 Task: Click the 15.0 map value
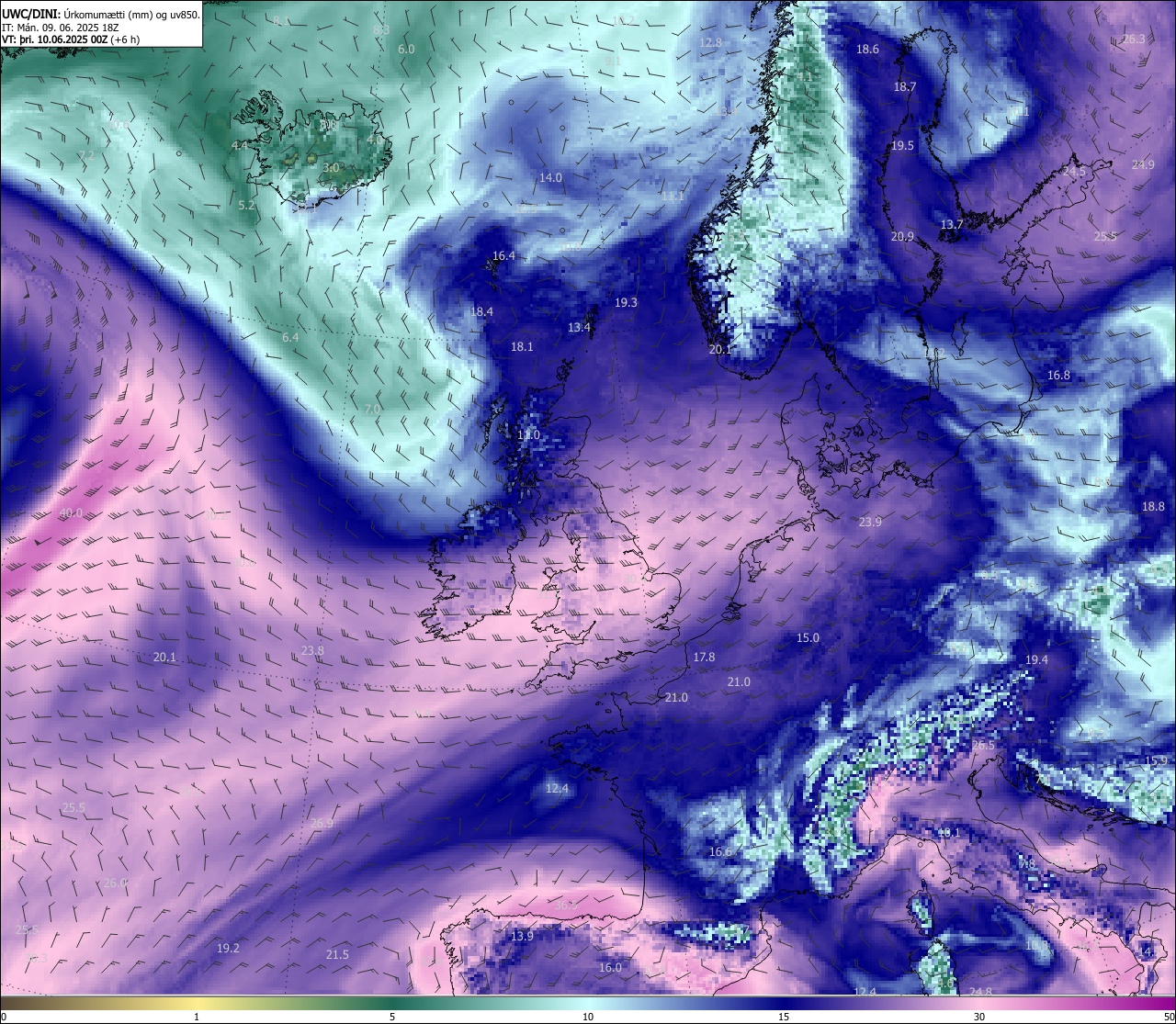[808, 638]
